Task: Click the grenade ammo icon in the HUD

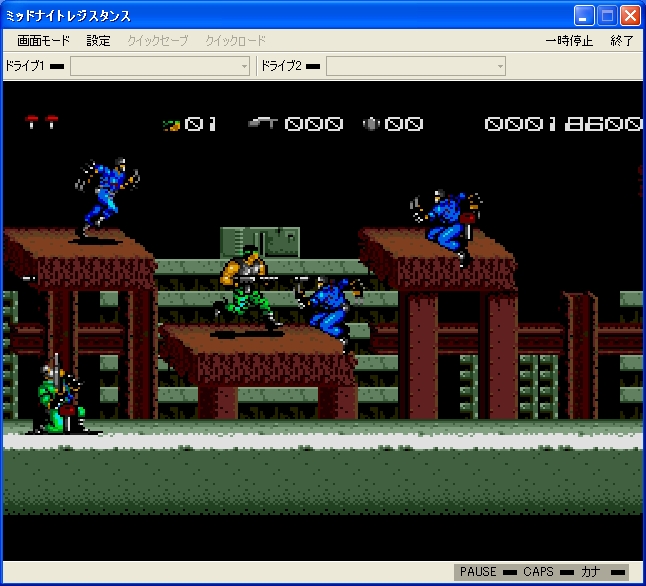Action: 371,124
